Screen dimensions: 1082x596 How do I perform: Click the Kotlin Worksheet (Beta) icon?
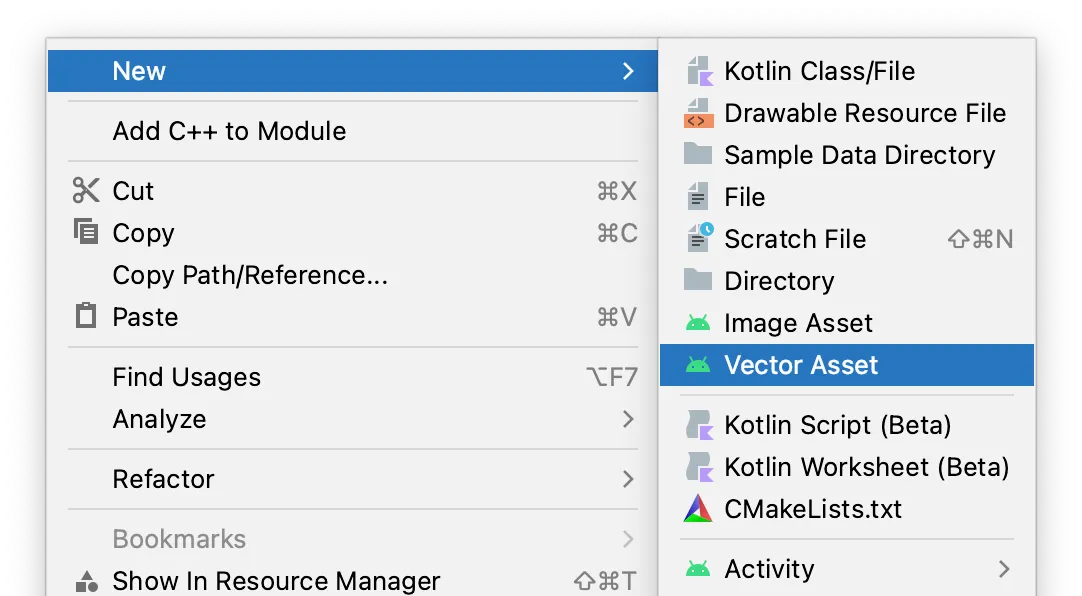698,467
